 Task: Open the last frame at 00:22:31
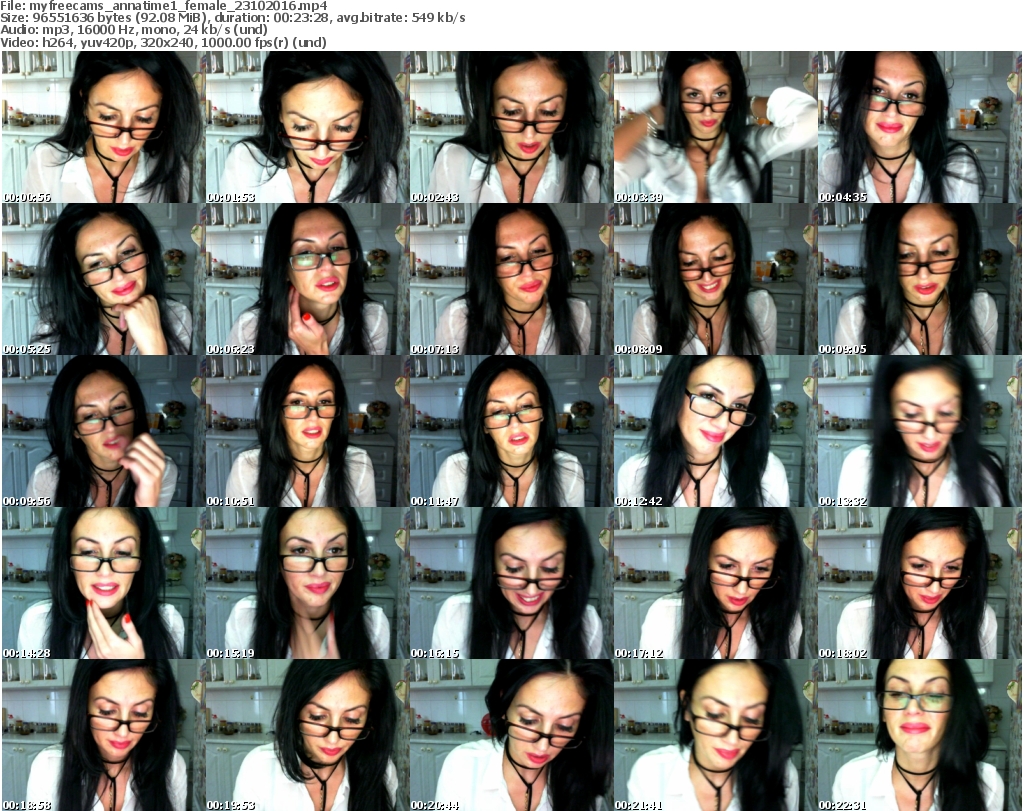[920, 735]
